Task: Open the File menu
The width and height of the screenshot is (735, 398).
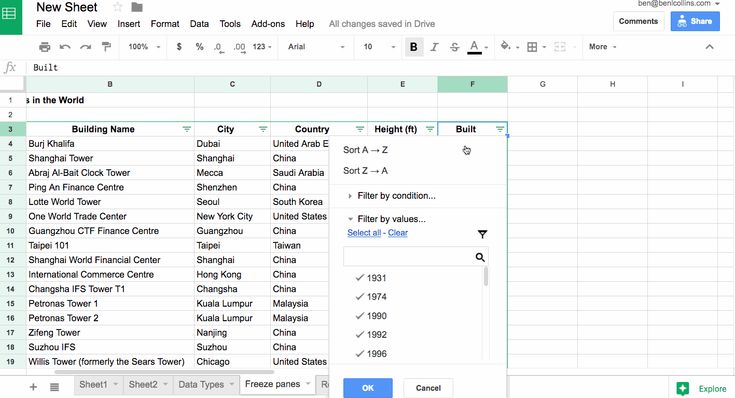Action: click(43, 24)
